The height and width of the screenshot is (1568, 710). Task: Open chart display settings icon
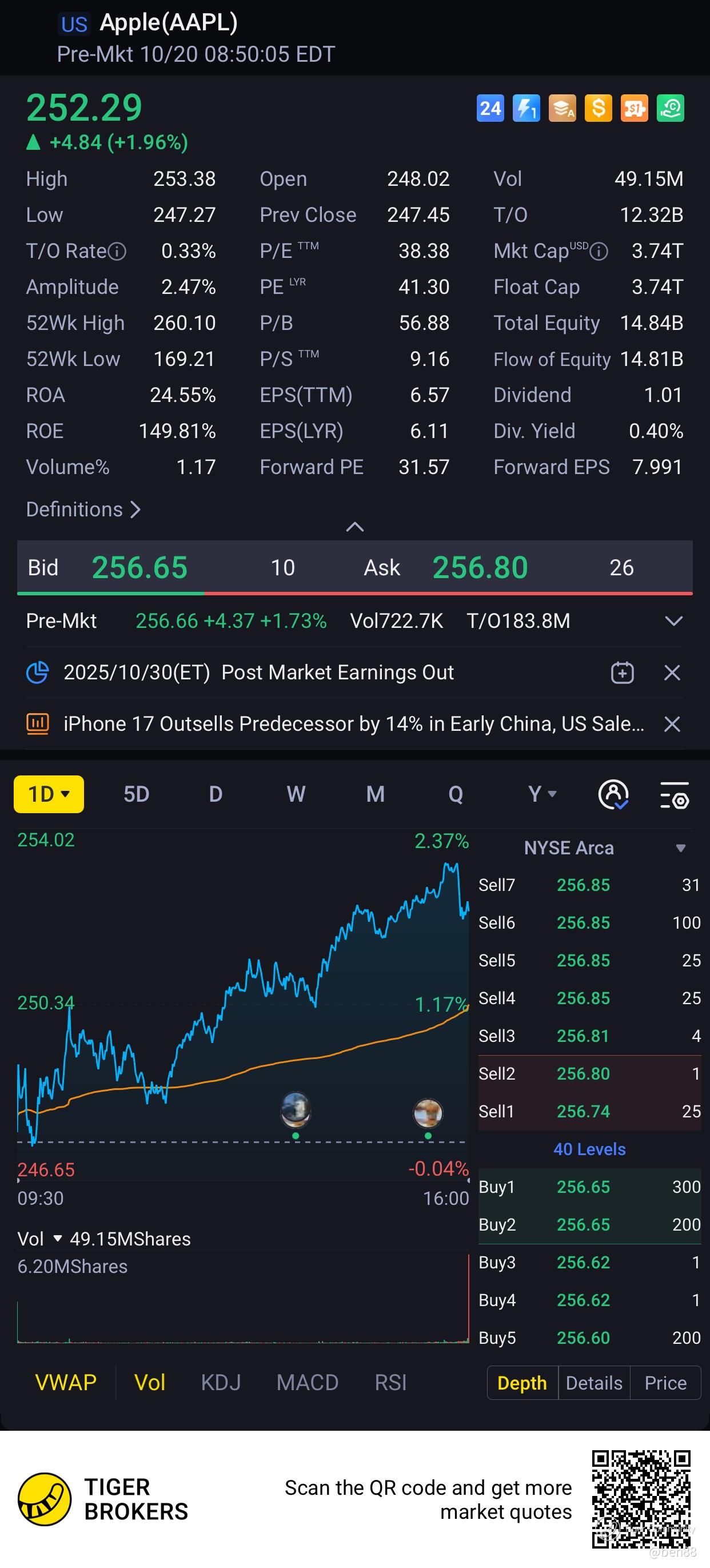click(x=674, y=795)
